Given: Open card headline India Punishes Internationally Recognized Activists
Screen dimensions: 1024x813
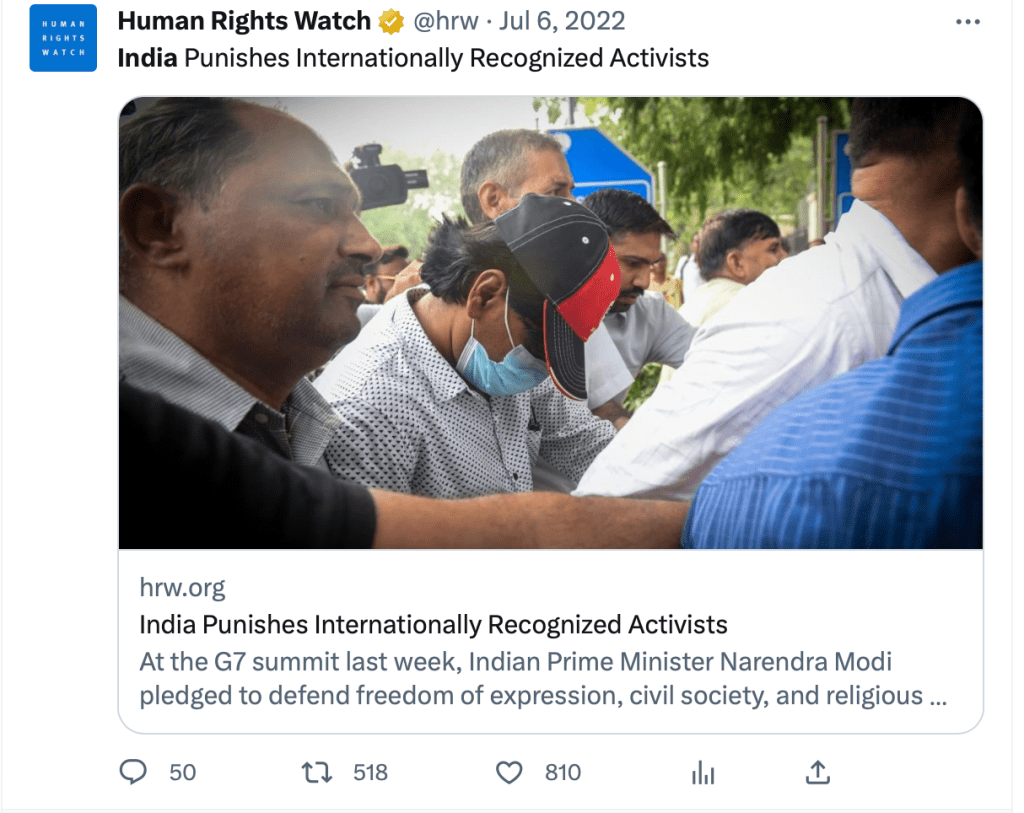Looking at the screenshot, I should click(x=433, y=624).
